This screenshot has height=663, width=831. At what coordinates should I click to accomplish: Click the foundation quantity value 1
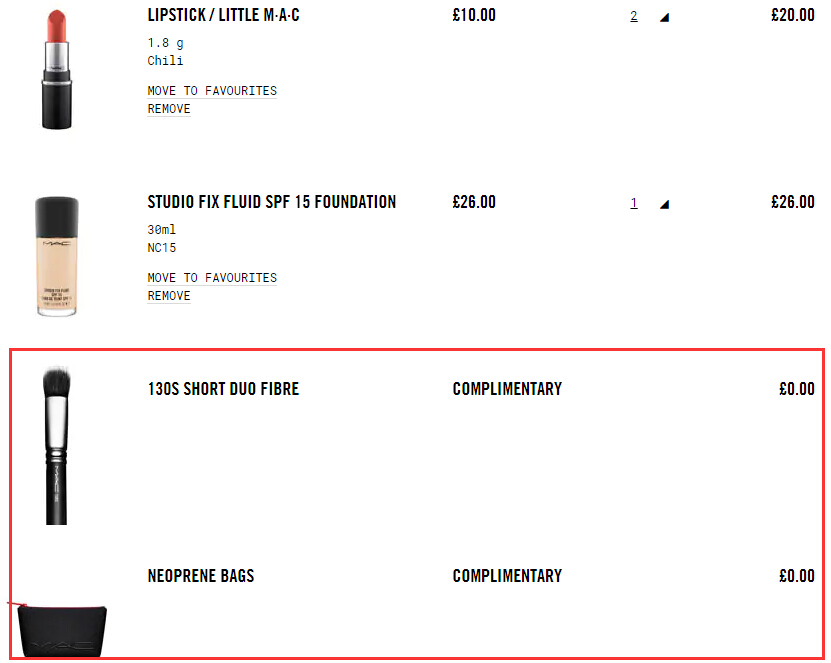(634, 203)
